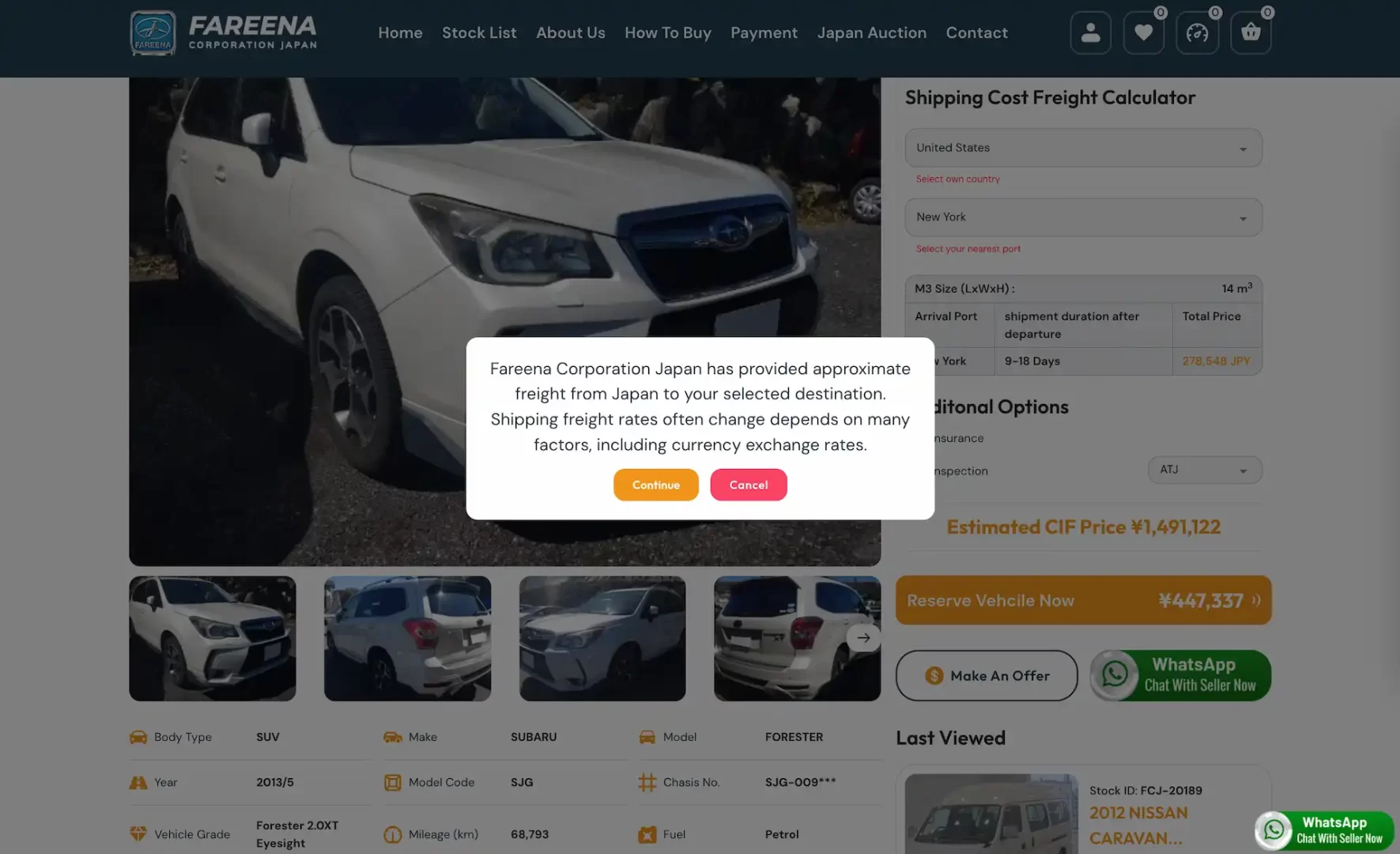Open the user account icon
The image size is (1400, 854).
click(x=1090, y=33)
